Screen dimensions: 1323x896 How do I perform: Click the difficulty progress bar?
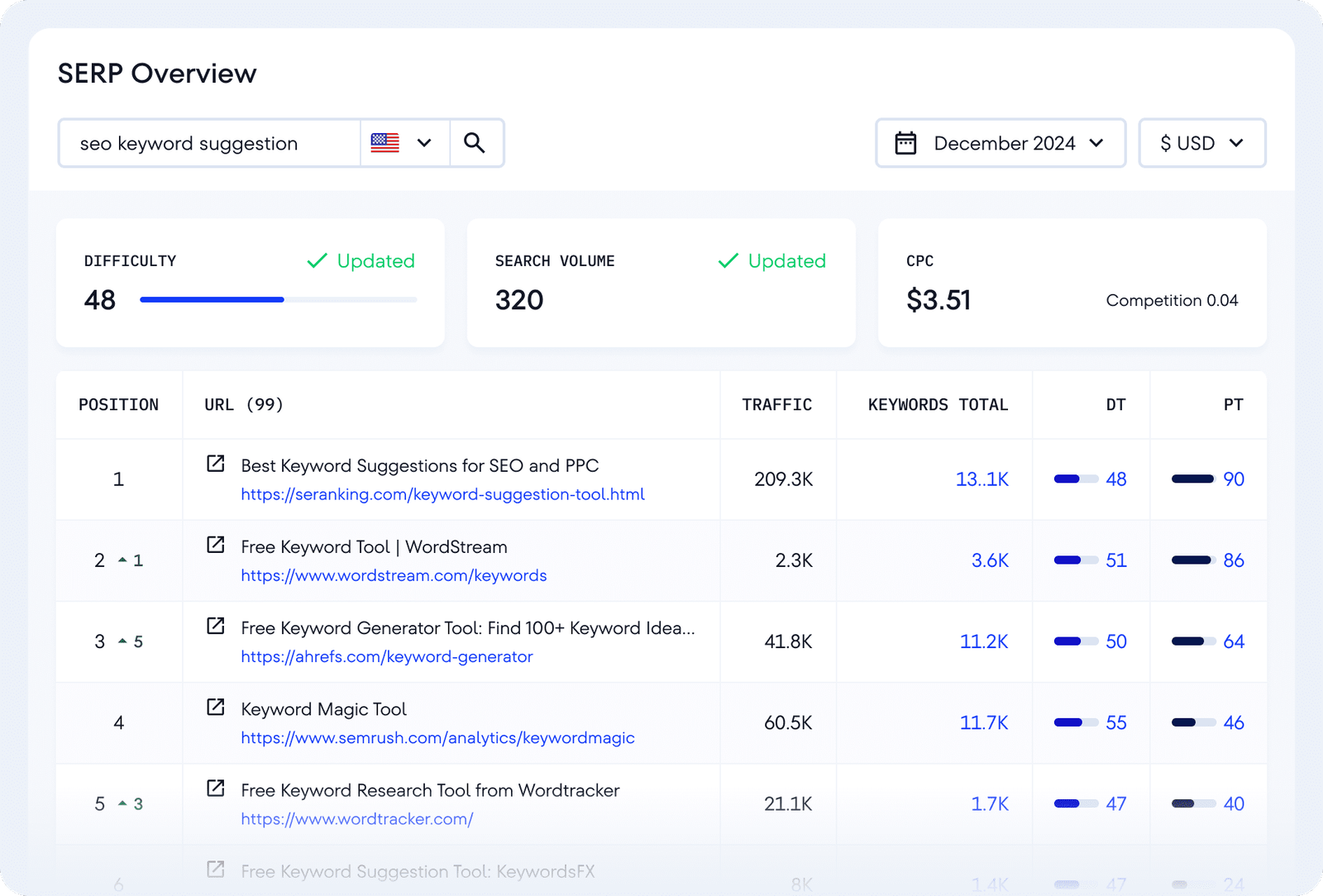pos(278,299)
